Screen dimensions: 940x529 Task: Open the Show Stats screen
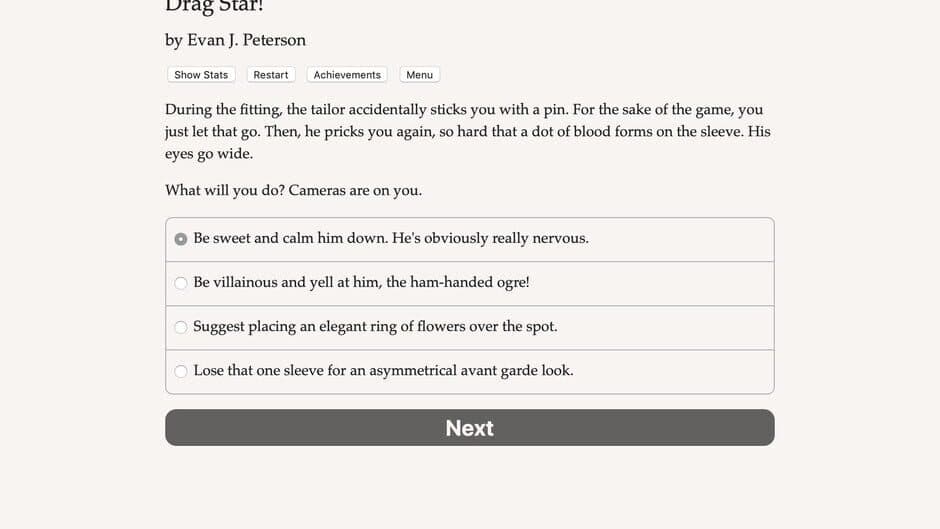pyautogui.click(x=201, y=75)
